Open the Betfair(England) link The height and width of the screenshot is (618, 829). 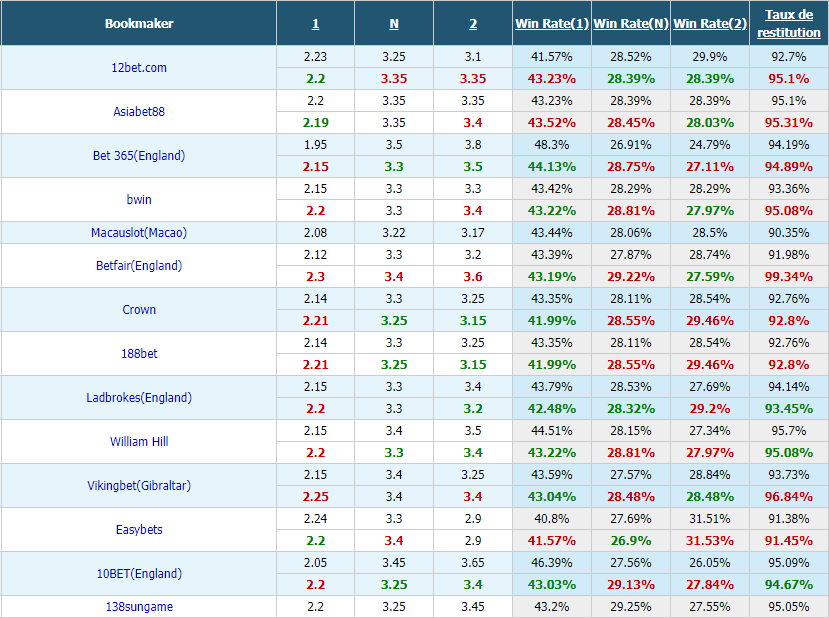(x=139, y=265)
